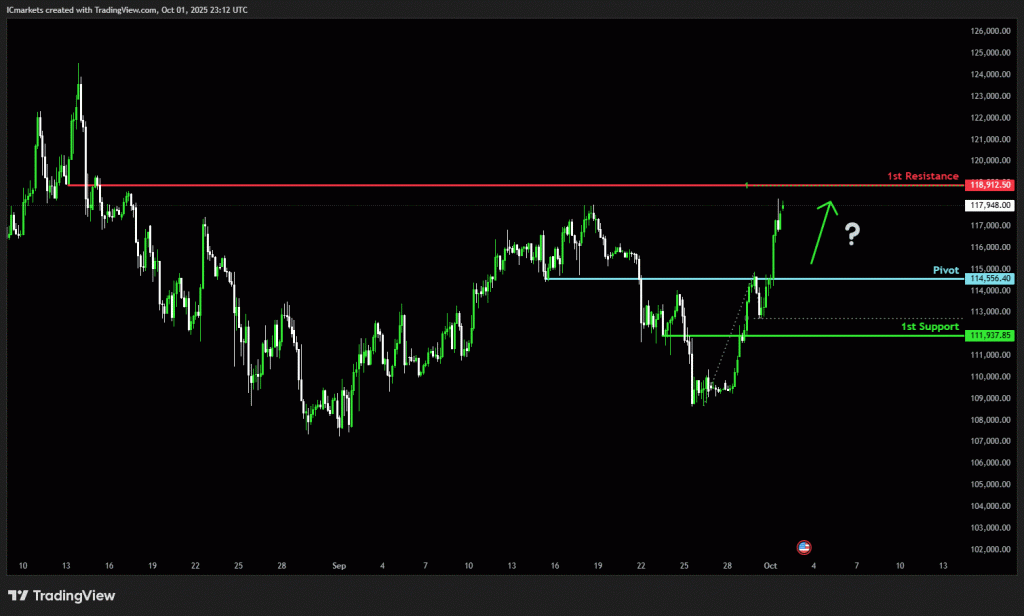The height and width of the screenshot is (616, 1024).
Task: Click the "1st Support" text label
Action: click(930, 326)
